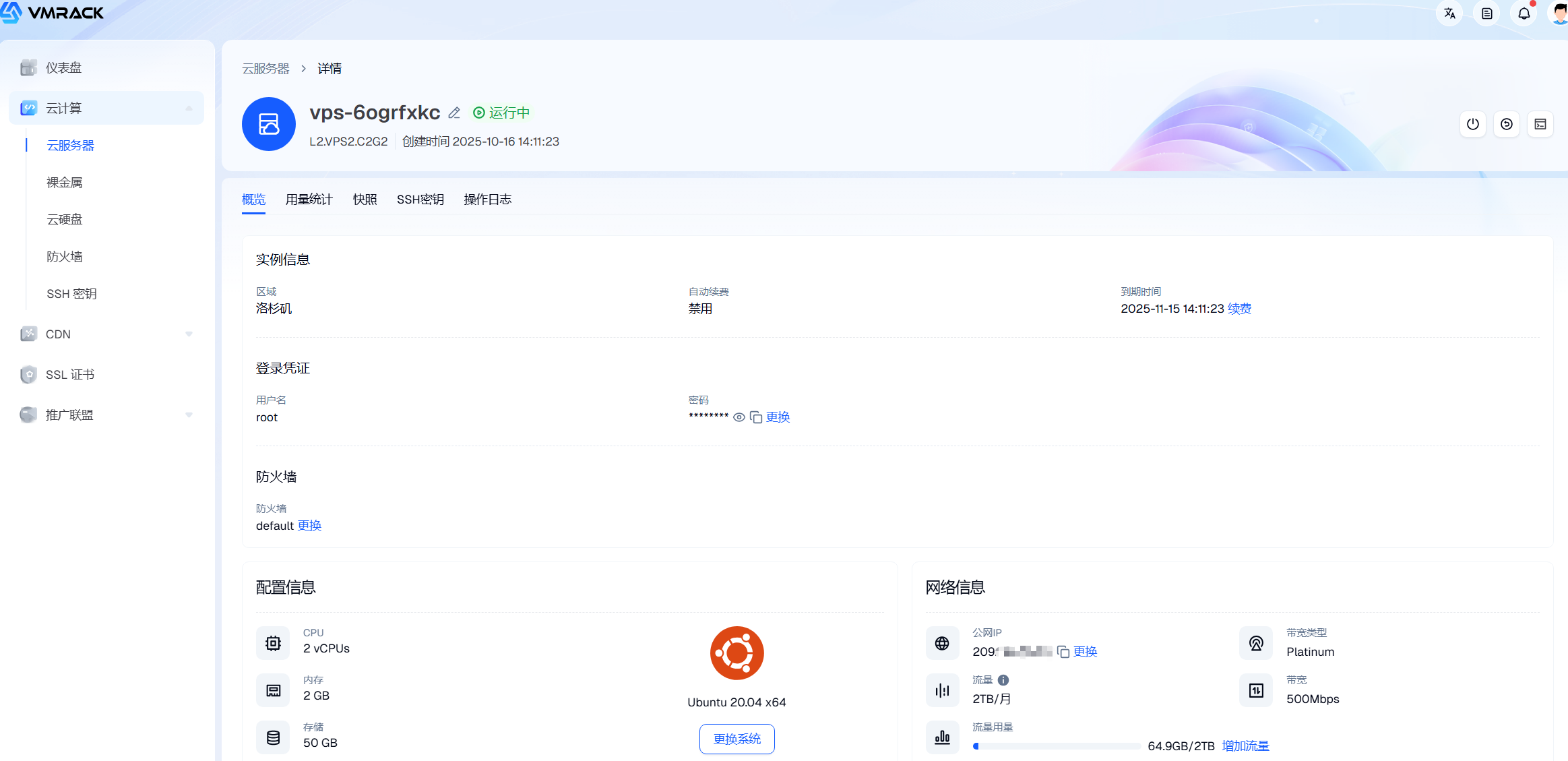The height and width of the screenshot is (761, 1568).
Task: Expand the CDN sidebar menu
Action: click(x=189, y=334)
